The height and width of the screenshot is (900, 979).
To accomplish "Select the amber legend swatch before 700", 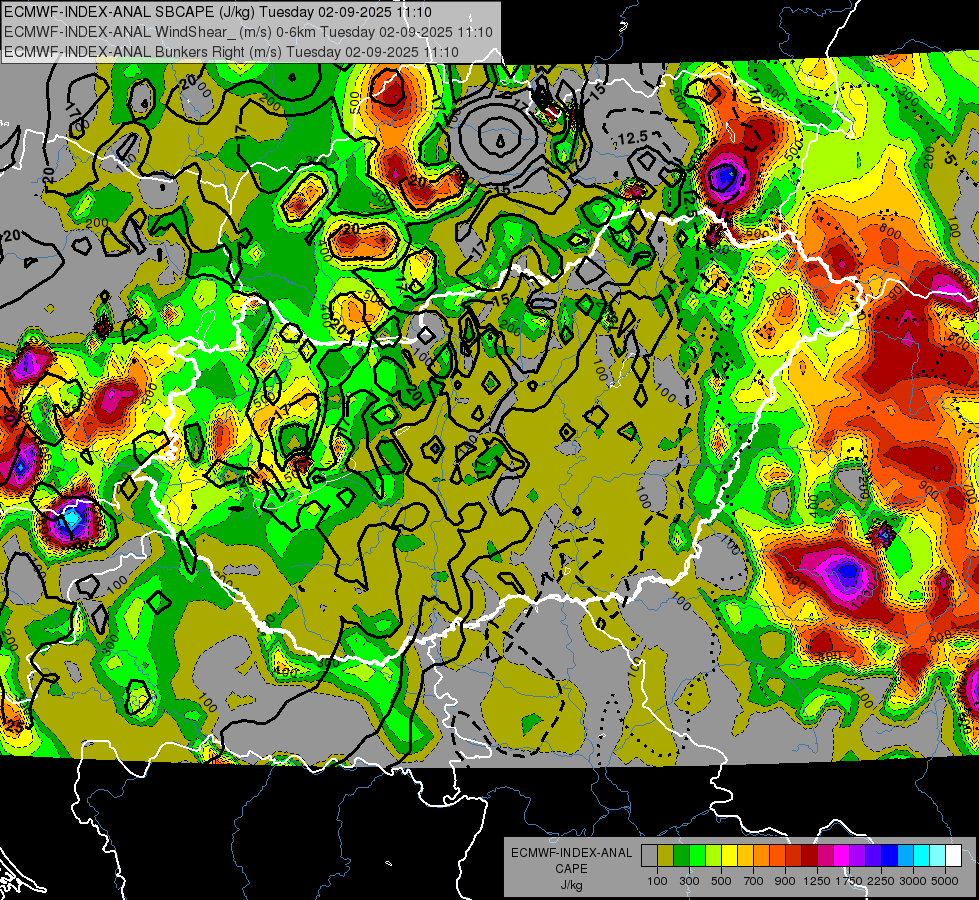I will pos(745,856).
